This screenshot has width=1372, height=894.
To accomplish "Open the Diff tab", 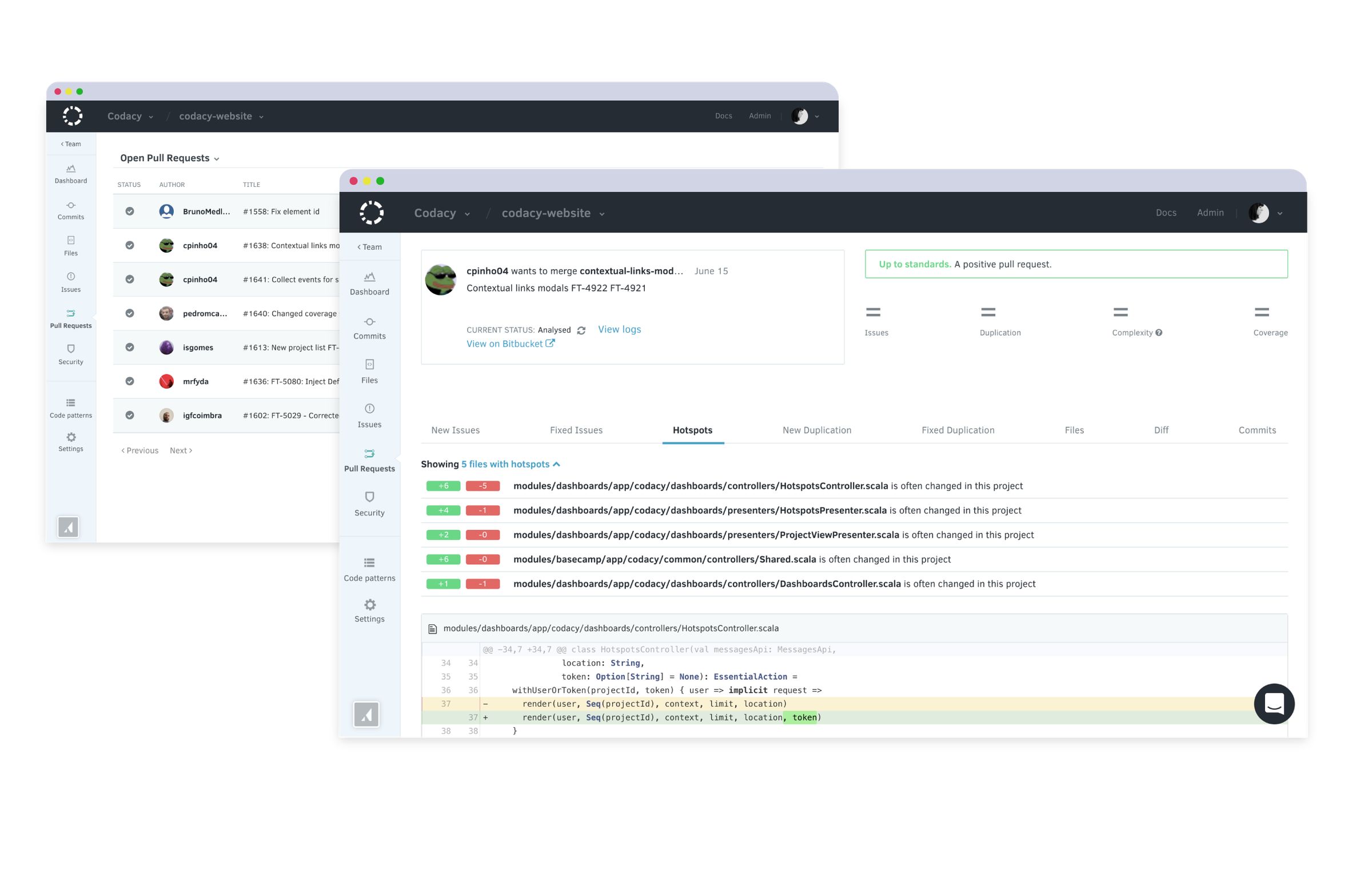I will tap(1161, 430).
